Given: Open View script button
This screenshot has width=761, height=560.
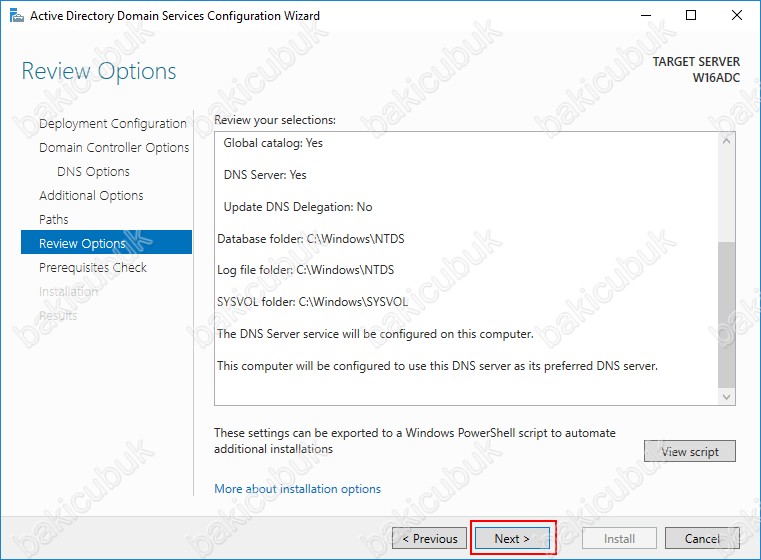Looking at the screenshot, I should (689, 452).
